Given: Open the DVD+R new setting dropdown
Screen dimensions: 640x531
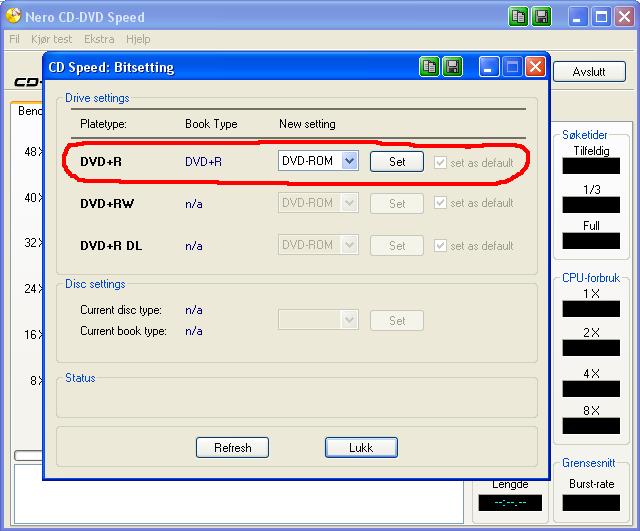Looking at the screenshot, I should coord(318,161).
